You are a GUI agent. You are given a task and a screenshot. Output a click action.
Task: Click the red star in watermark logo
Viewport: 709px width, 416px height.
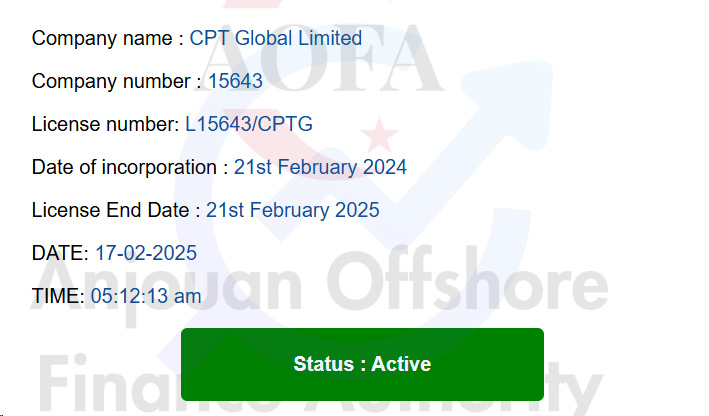(380, 135)
